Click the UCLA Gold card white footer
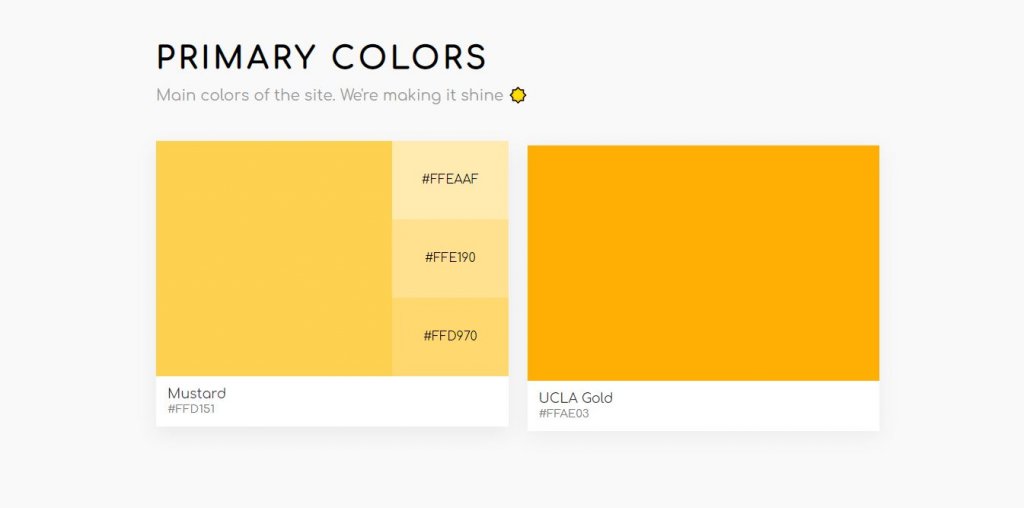Viewport: 1024px width, 508px height. point(703,405)
